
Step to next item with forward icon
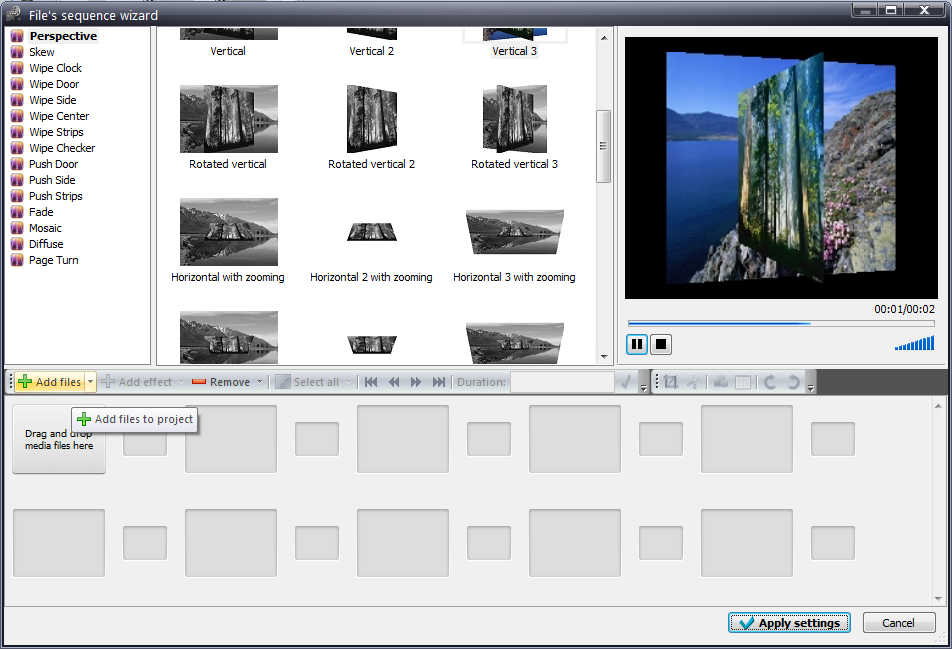click(x=416, y=382)
